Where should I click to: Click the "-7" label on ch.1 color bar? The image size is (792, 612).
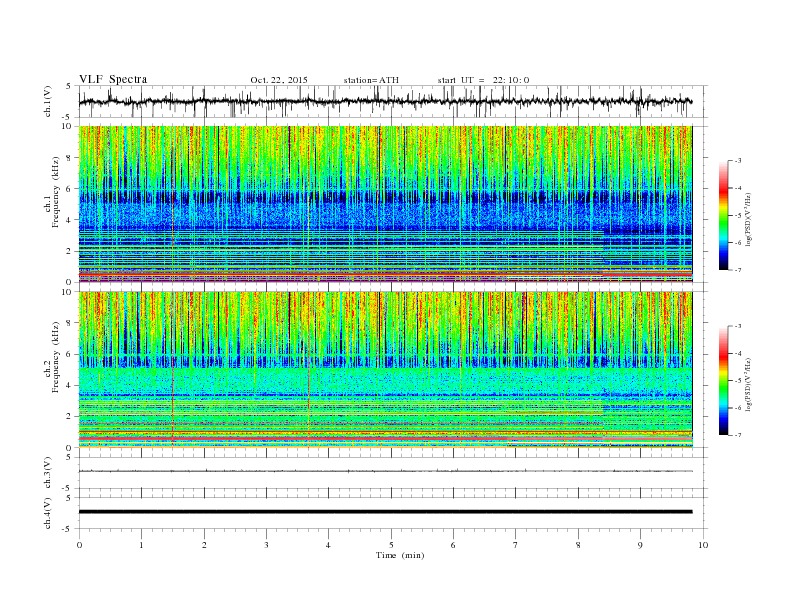(x=738, y=270)
